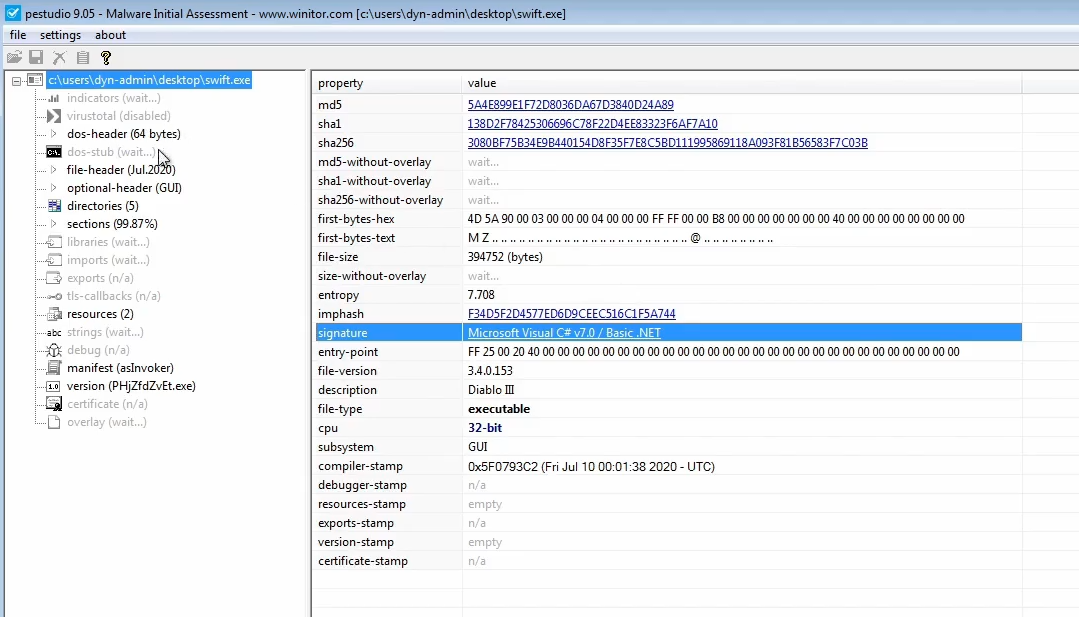This screenshot has width=1079, height=617.
Task: Click the description value Diablo III
Action: [491, 390]
